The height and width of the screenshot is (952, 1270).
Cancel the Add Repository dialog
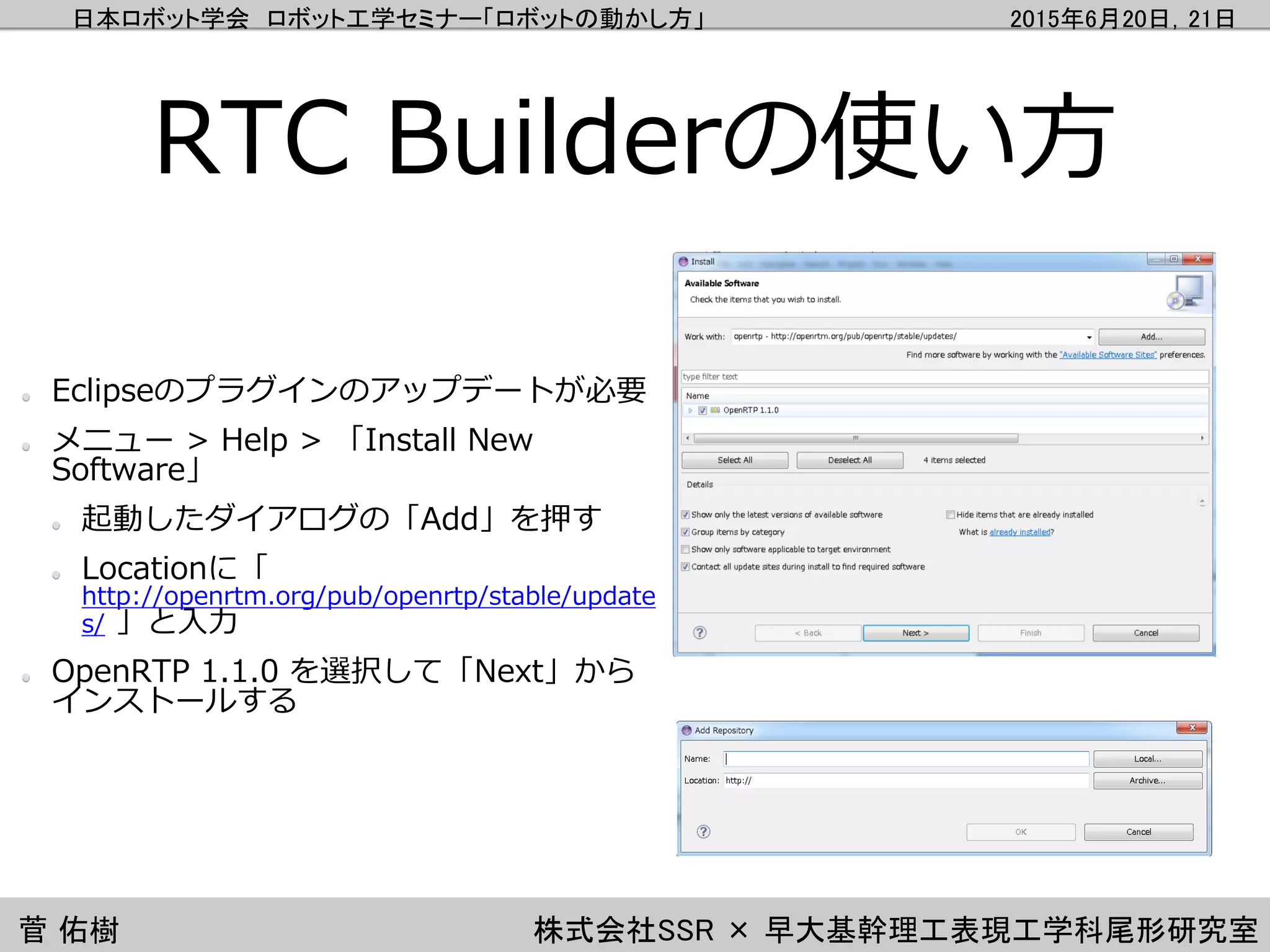click(1139, 832)
